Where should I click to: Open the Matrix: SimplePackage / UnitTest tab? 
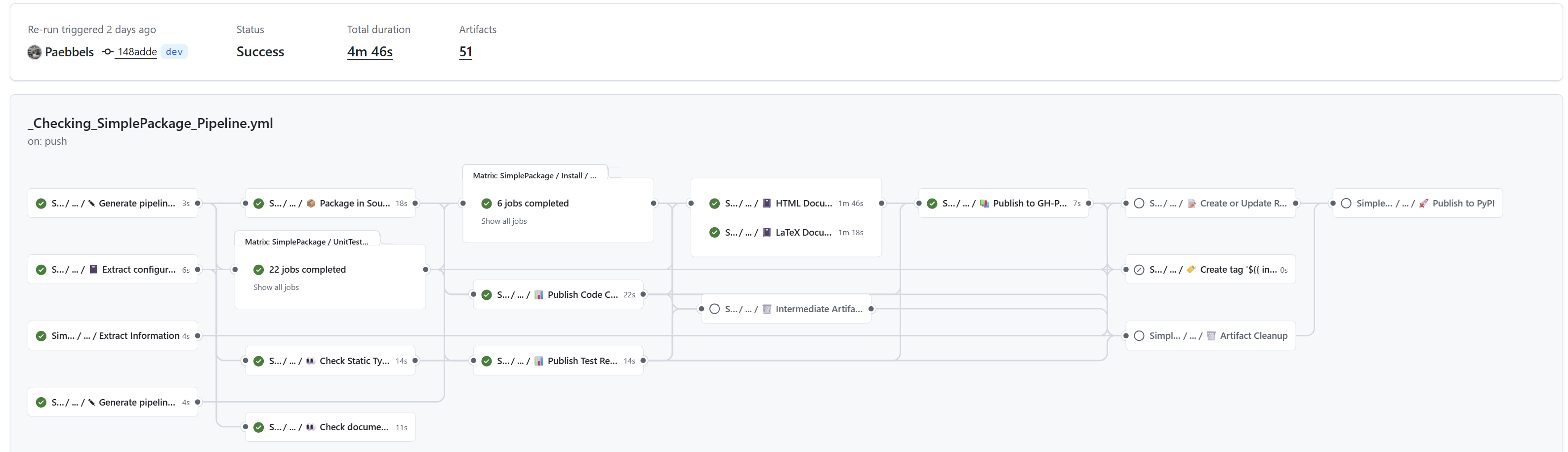[306, 242]
